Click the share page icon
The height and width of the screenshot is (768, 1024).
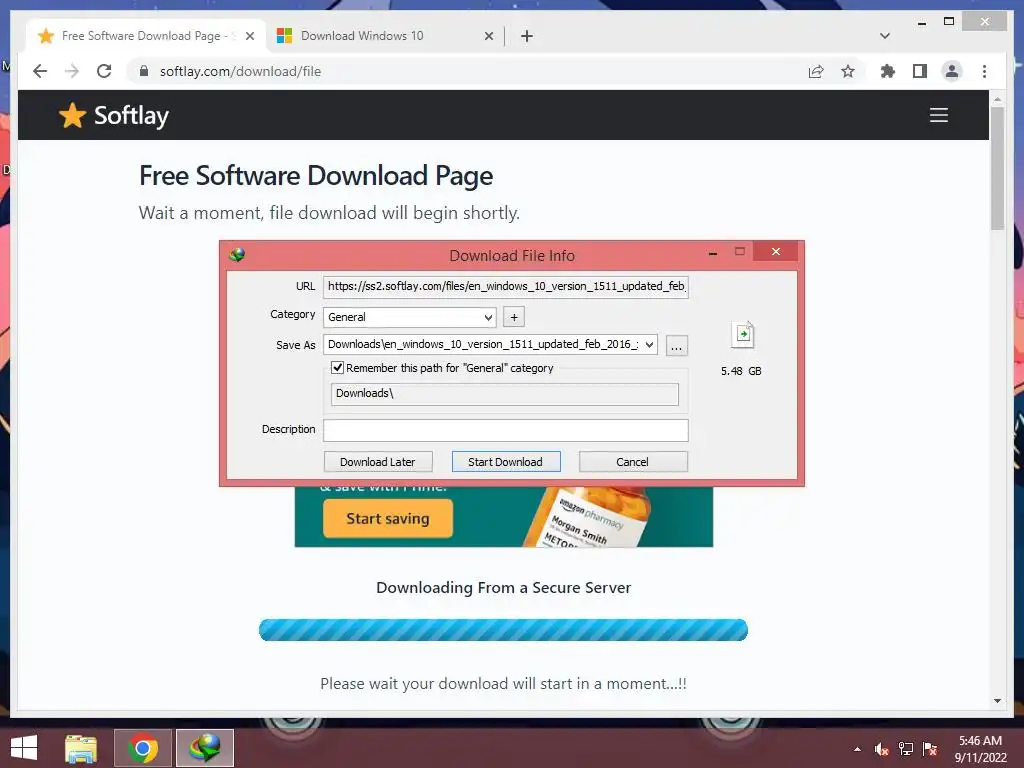coord(816,71)
